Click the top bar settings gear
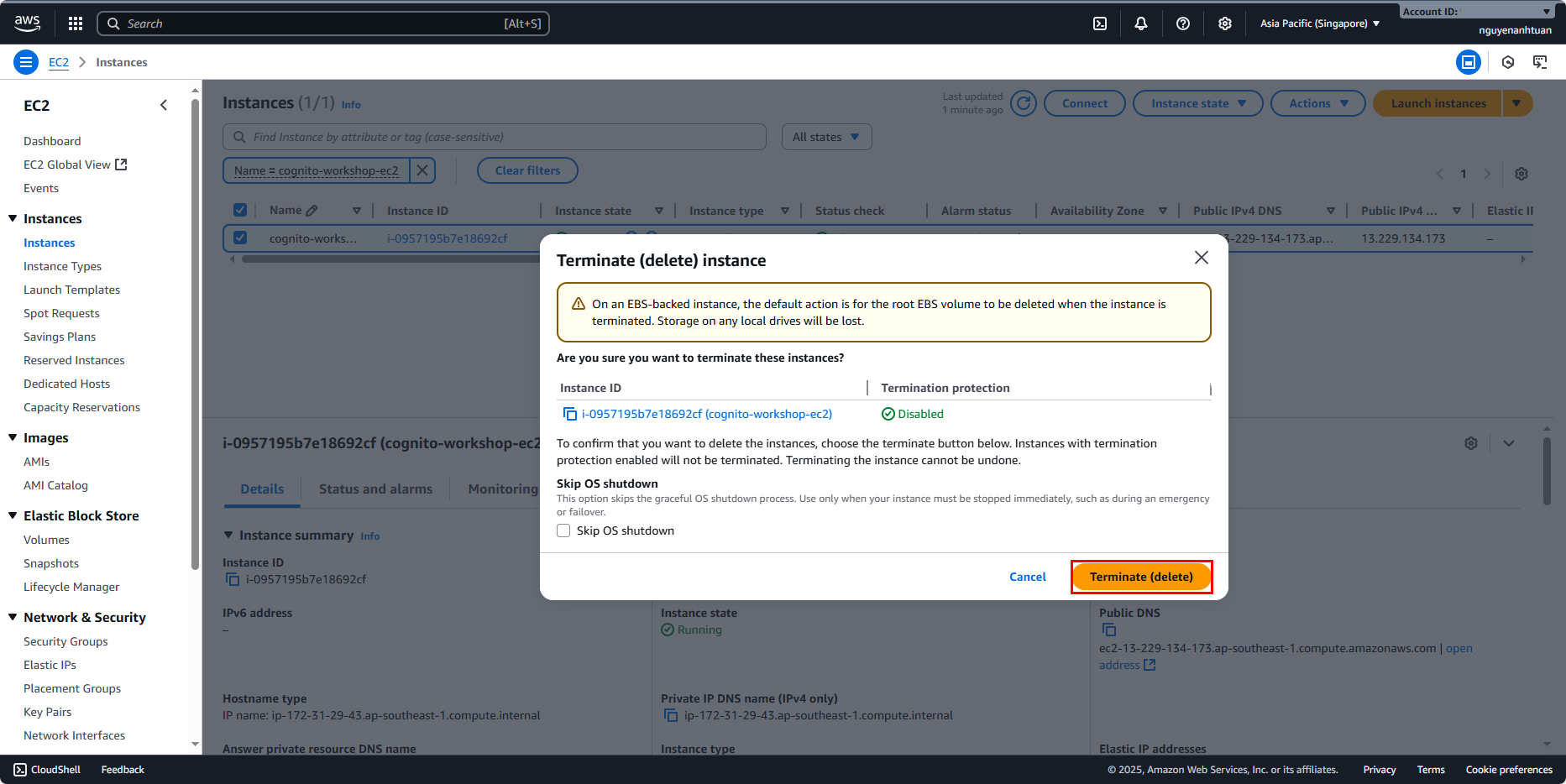The image size is (1566, 784). [x=1224, y=24]
